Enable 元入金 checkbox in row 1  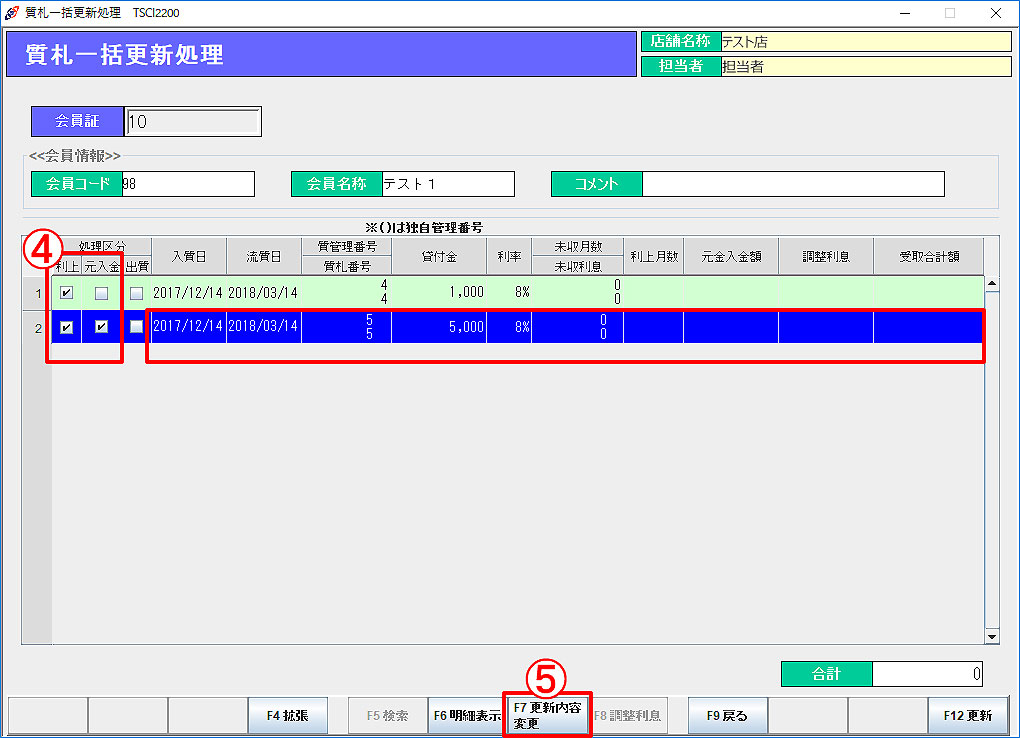click(x=101, y=293)
